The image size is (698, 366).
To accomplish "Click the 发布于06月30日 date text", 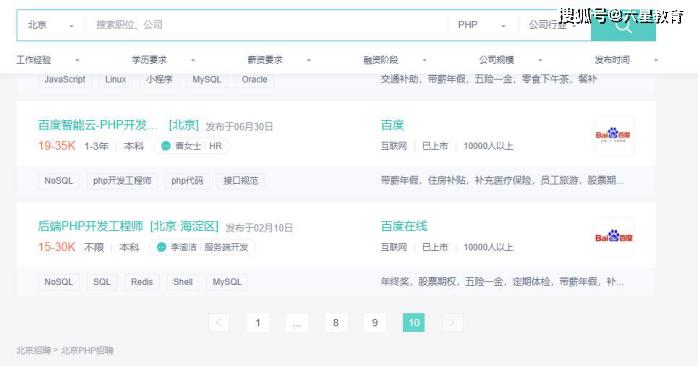I will point(239,126).
